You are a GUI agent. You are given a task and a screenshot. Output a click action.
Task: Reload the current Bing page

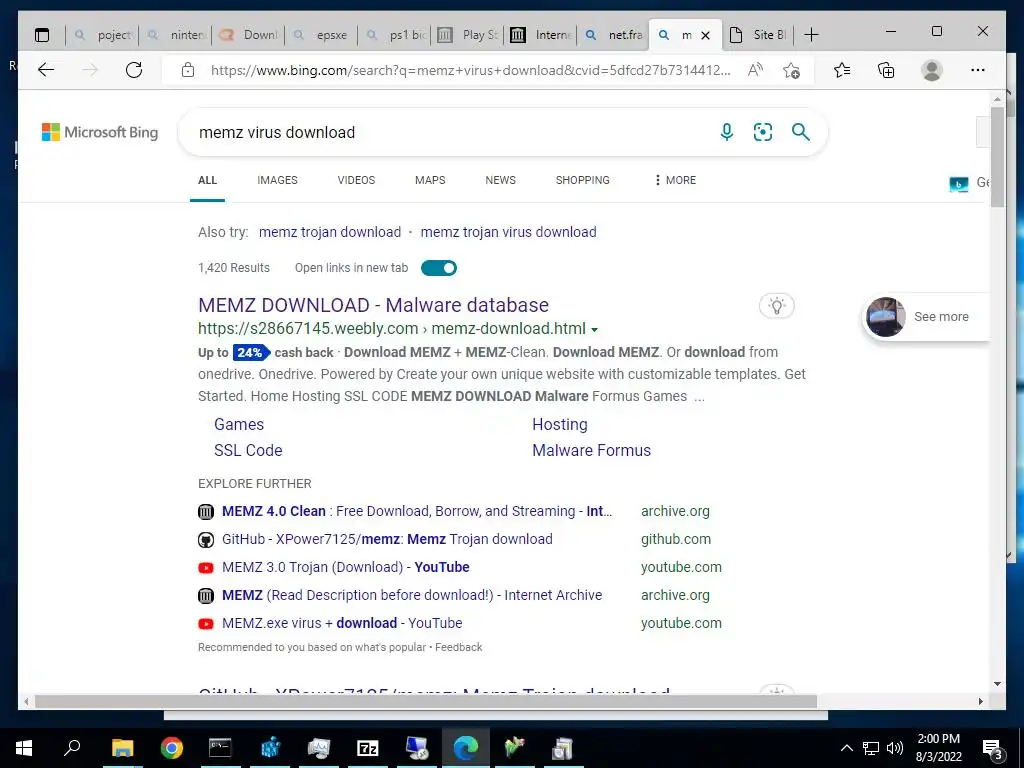[x=134, y=70]
